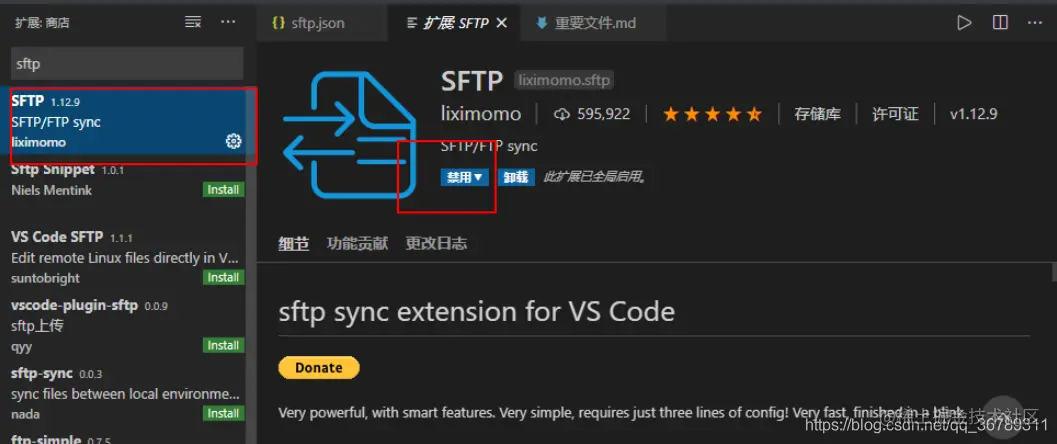
Task: Open the 存储库 repository link
Action: [x=817, y=115]
